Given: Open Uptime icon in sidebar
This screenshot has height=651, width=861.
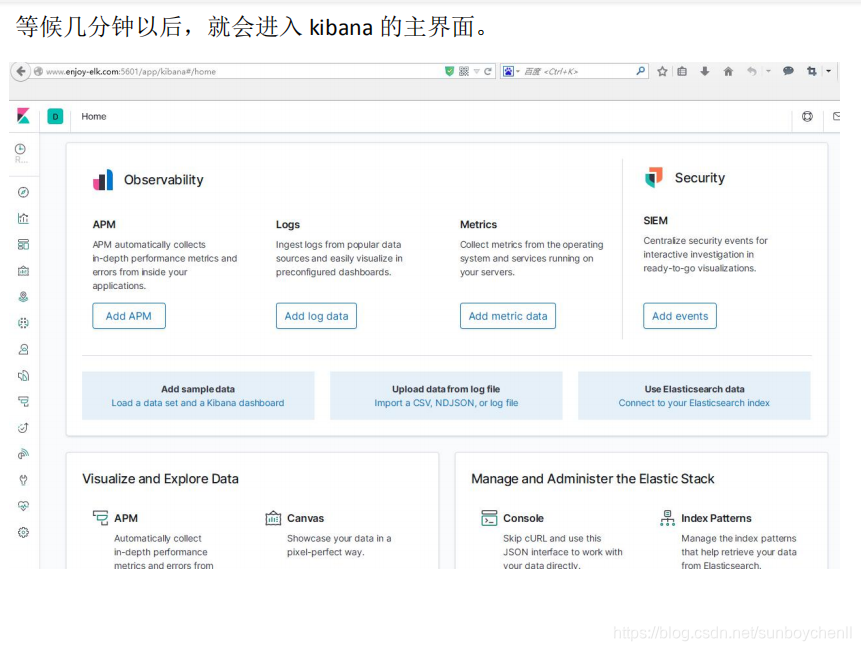Looking at the screenshot, I should coord(23,428).
